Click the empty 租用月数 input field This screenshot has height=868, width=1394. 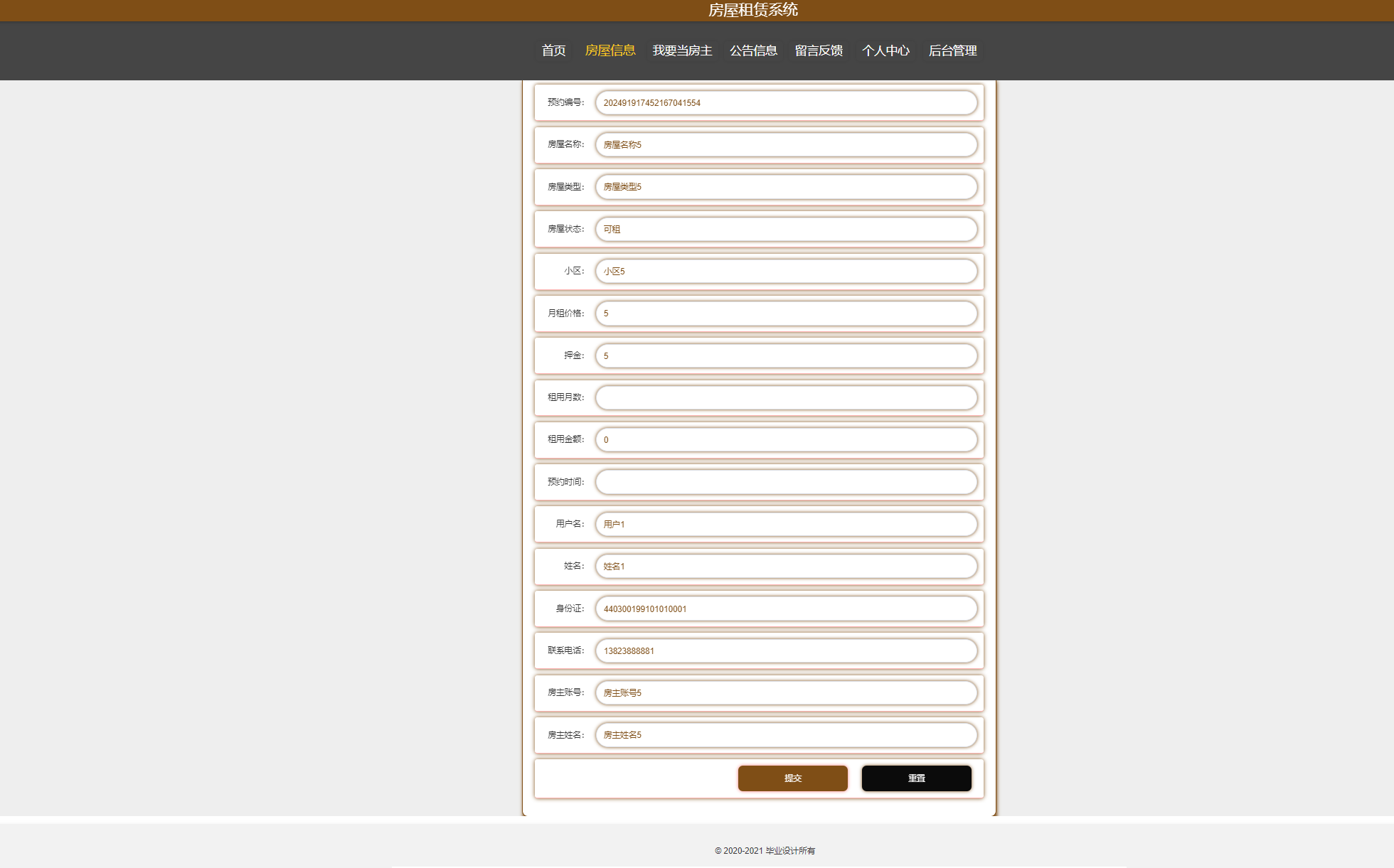click(786, 397)
